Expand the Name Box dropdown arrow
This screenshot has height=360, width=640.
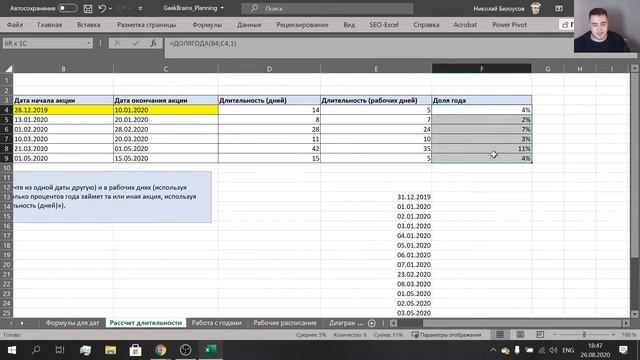click(x=89, y=43)
